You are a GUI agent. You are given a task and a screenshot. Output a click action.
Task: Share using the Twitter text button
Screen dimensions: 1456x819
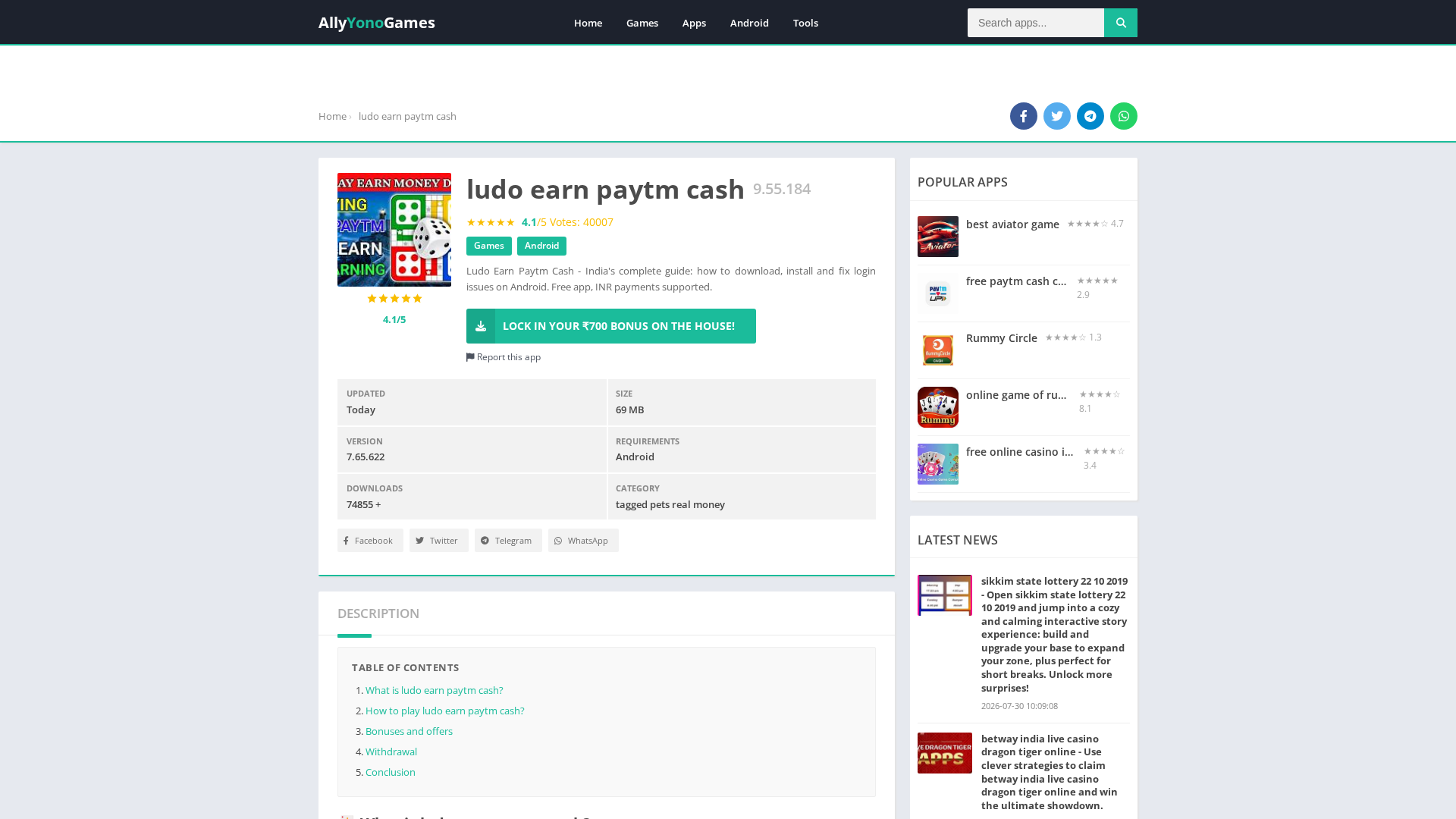pyautogui.click(x=439, y=541)
